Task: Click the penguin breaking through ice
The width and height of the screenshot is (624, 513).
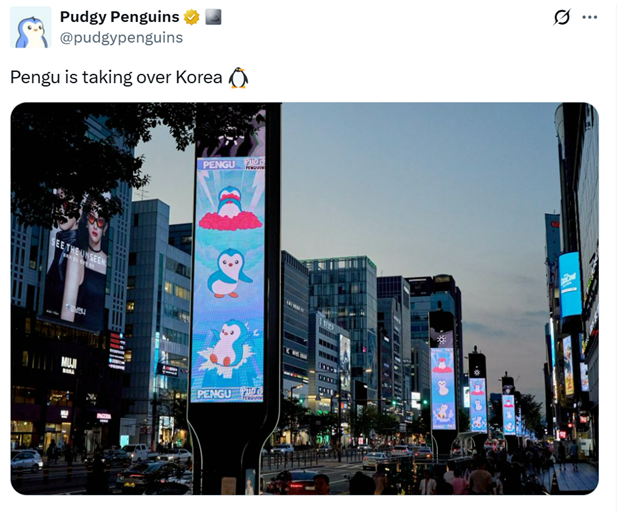Action: [x=227, y=345]
